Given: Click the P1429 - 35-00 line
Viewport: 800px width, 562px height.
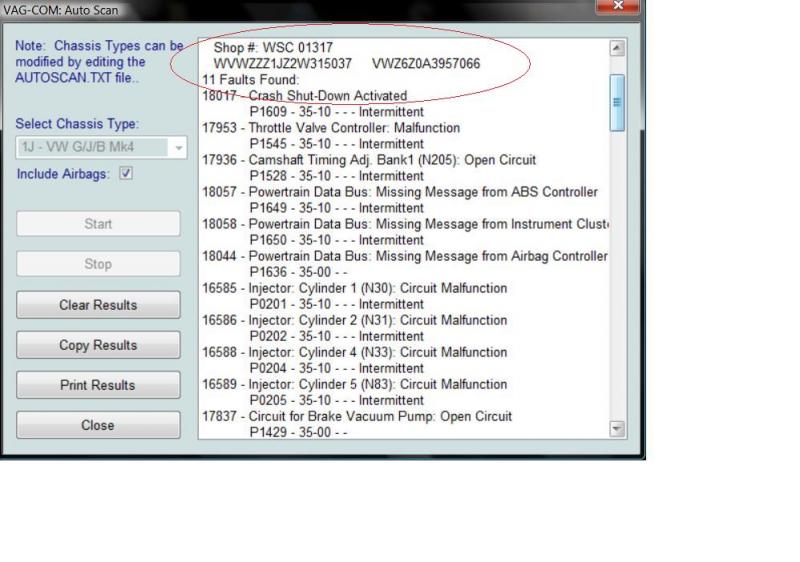Looking at the screenshot, I should coord(298,432).
